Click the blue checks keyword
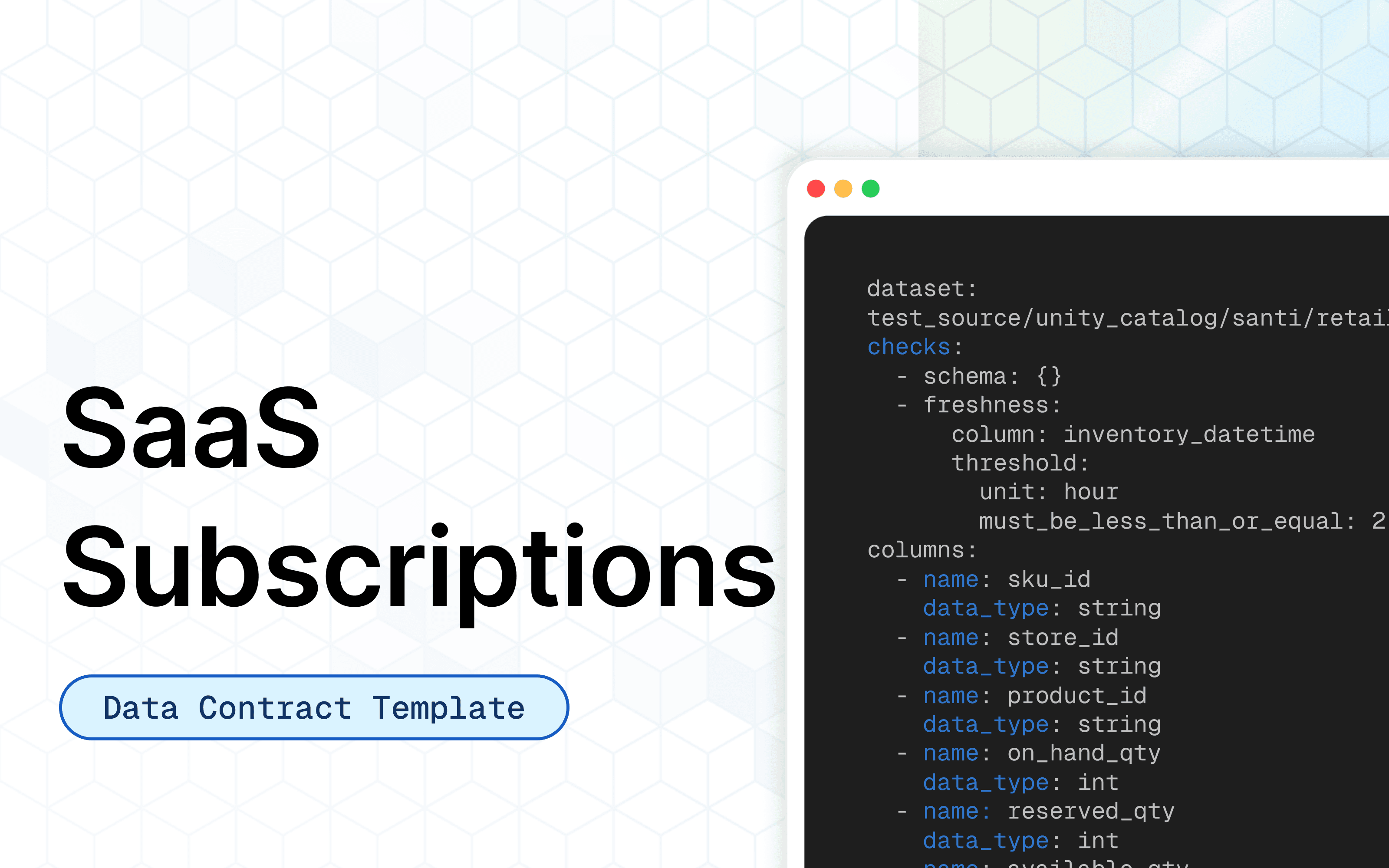This screenshot has width=1389, height=868. [x=908, y=347]
